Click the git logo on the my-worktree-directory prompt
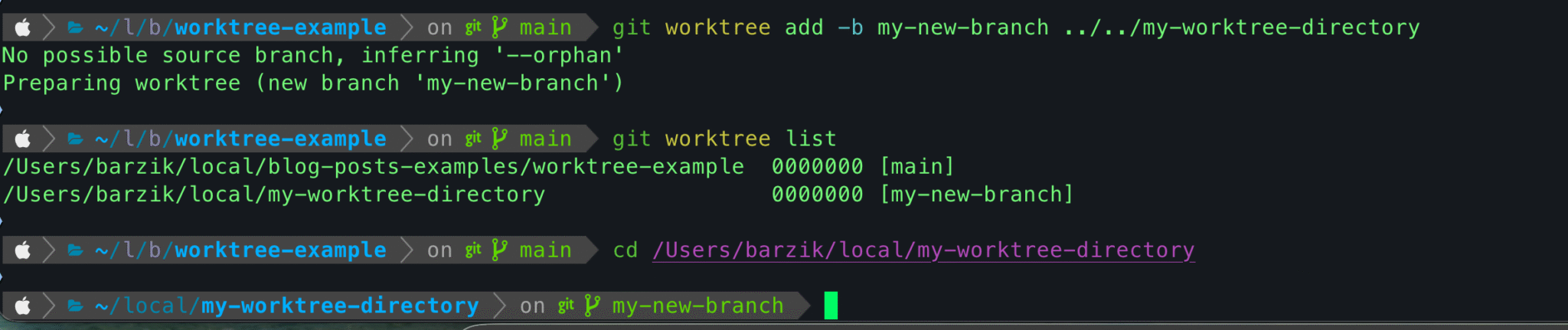 click(566, 305)
